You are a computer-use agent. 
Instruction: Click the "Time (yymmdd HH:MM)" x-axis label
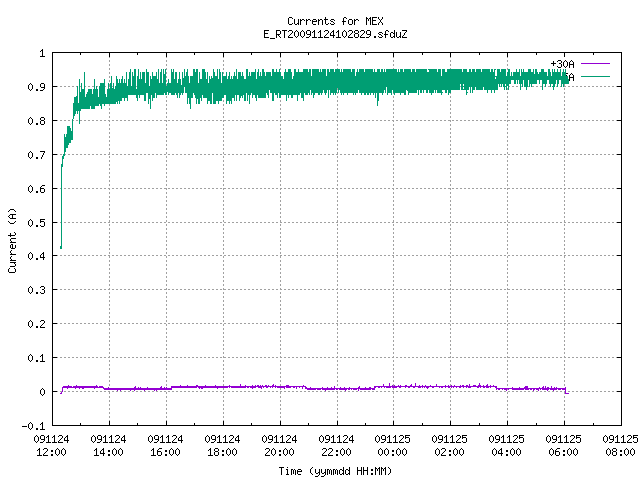[335, 471]
